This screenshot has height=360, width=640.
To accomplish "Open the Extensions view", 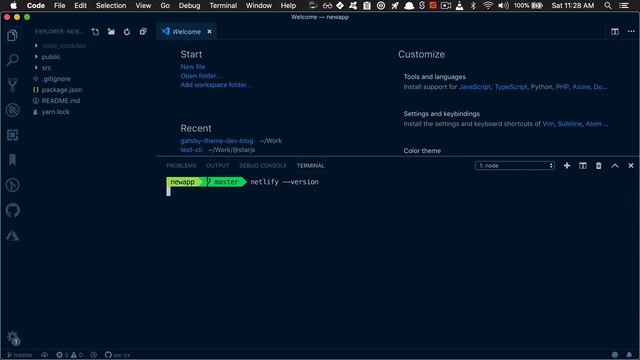I will tap(12, 135).
